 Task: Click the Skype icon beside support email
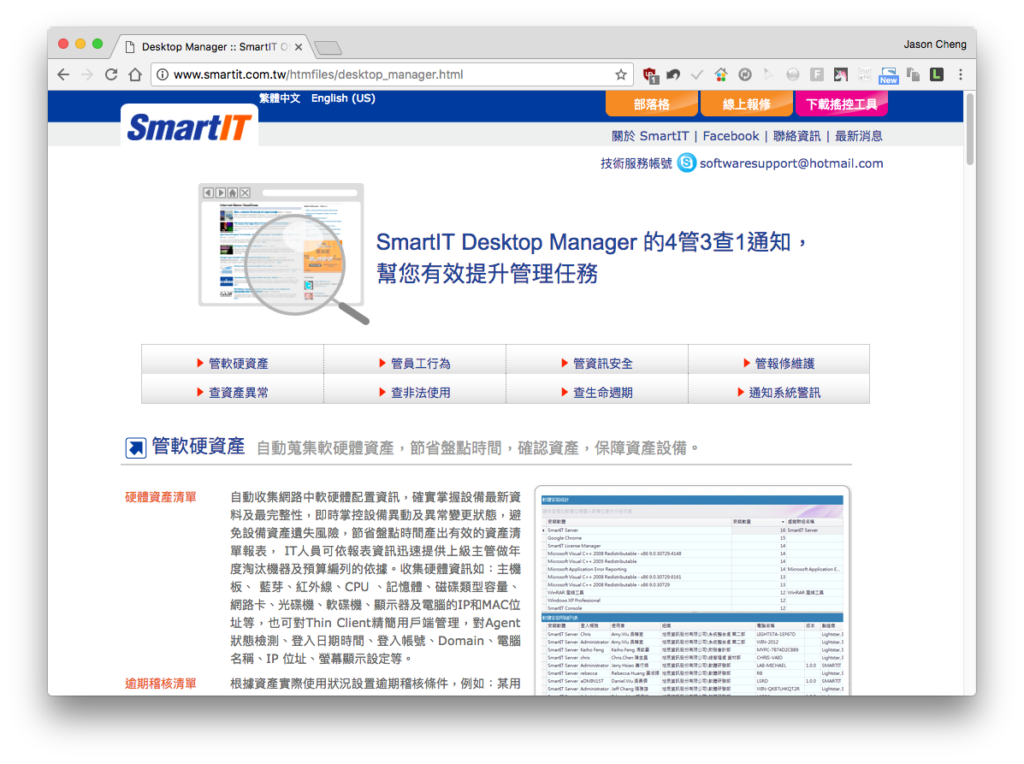(x=686, y=163)
